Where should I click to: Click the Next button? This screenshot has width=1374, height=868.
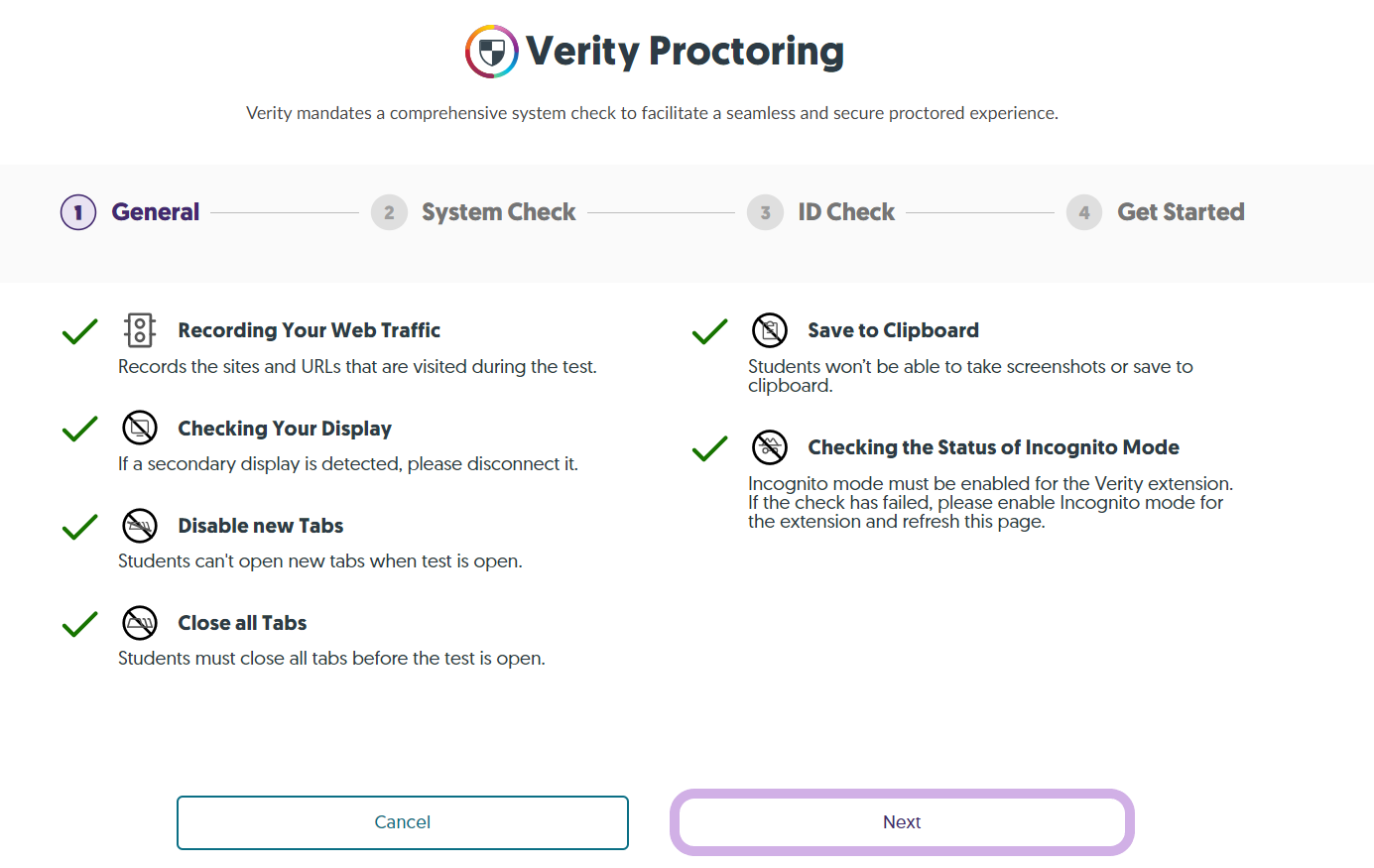pos(902,822)
